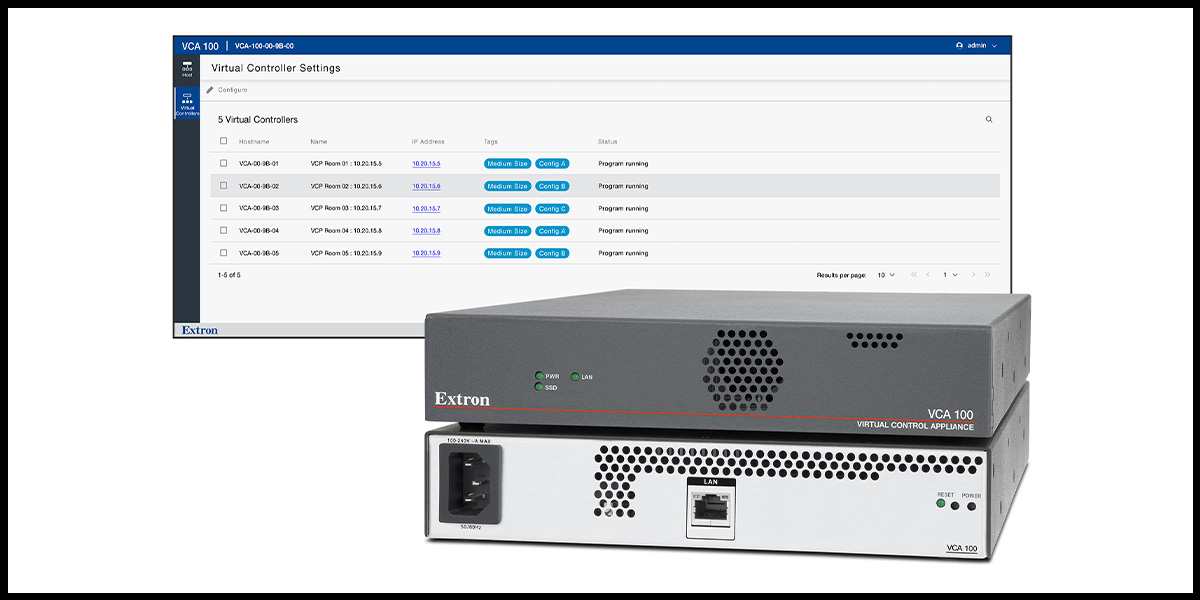
Task: Click hostname VCA-00-9B-01
Action: pyautogui.click(x=259, y=163)
